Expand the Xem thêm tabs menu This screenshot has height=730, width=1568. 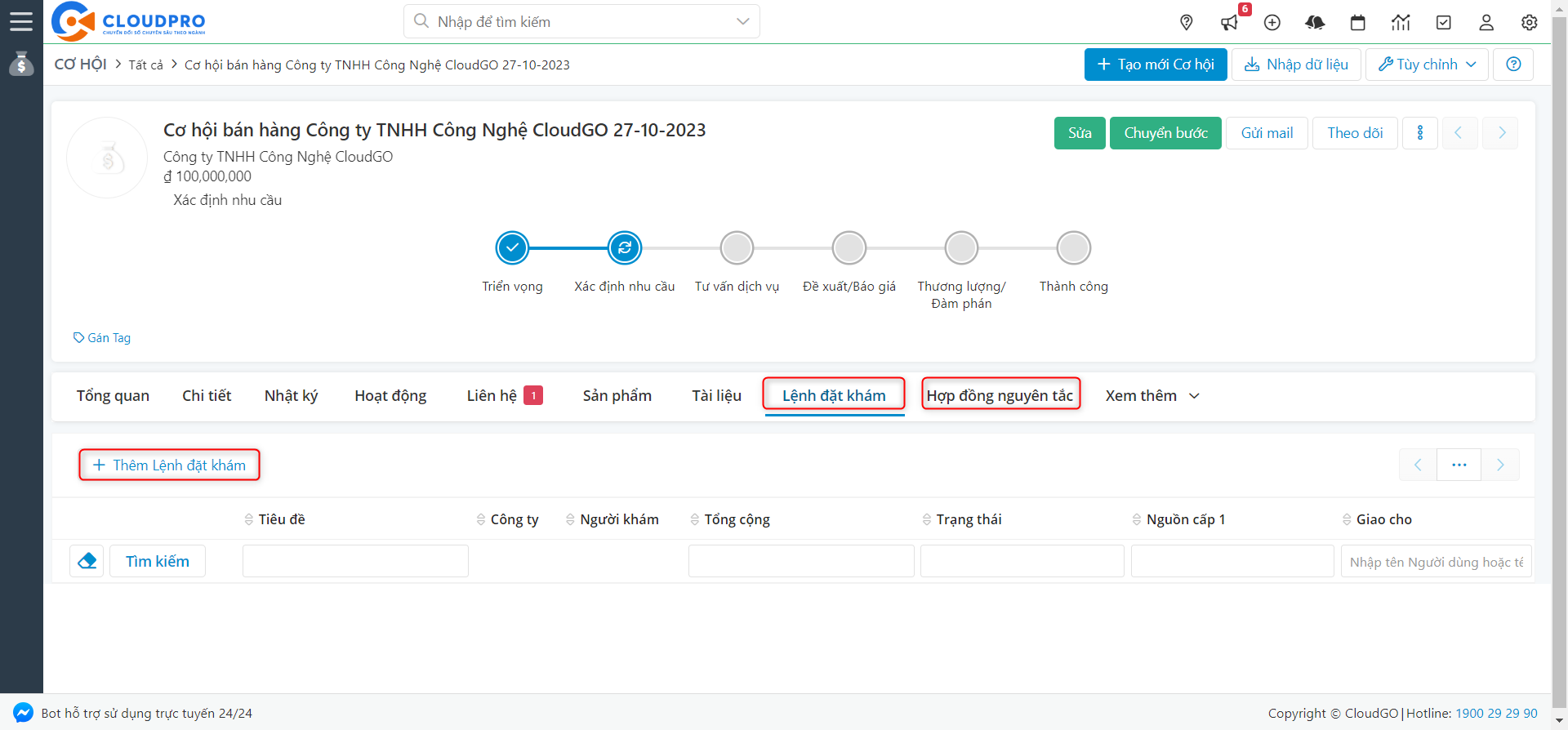(1152, 396)
